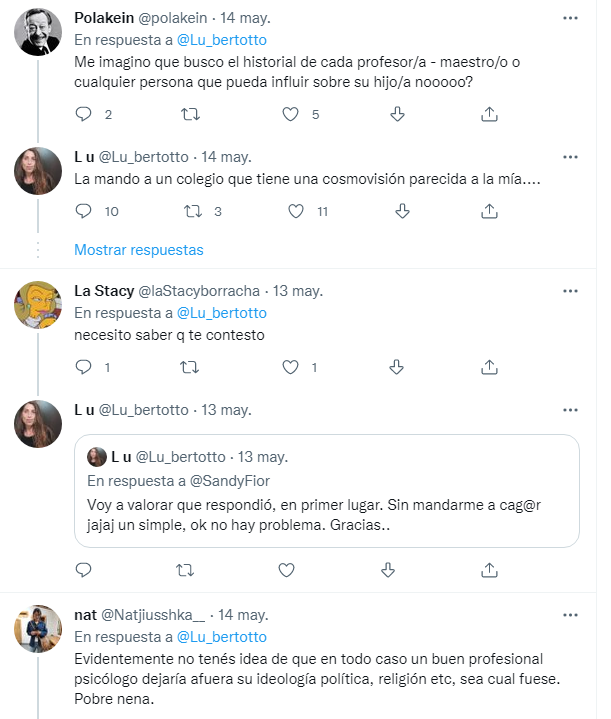611x719 pixels.
Task: Open nat's profile picture
Action: click(39, 630)
